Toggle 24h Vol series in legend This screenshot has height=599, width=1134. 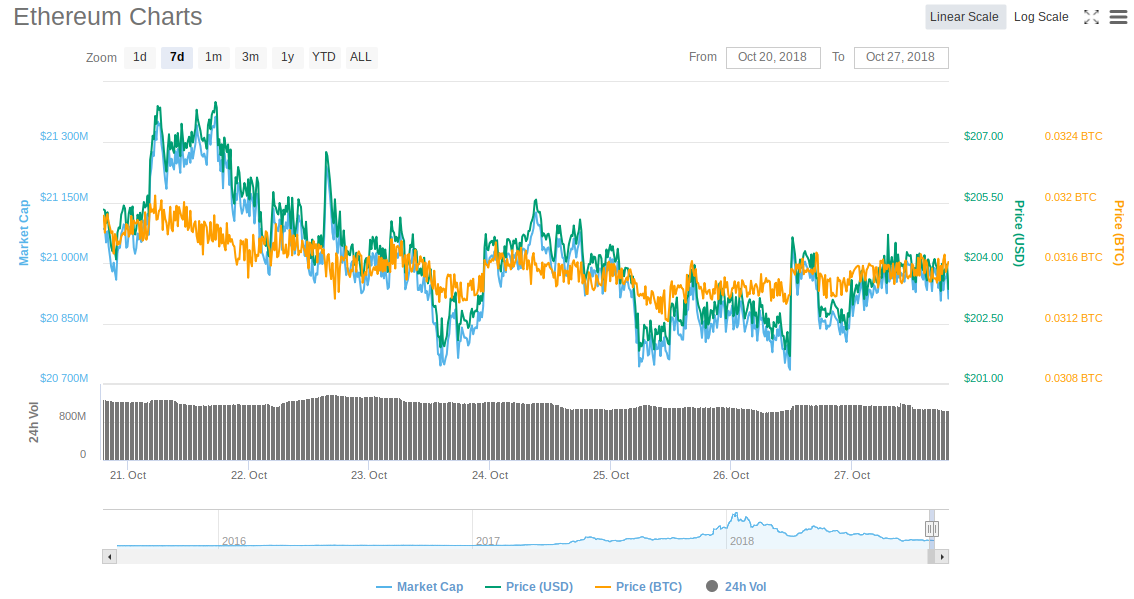pyautogui.click(x=736, y=587)
